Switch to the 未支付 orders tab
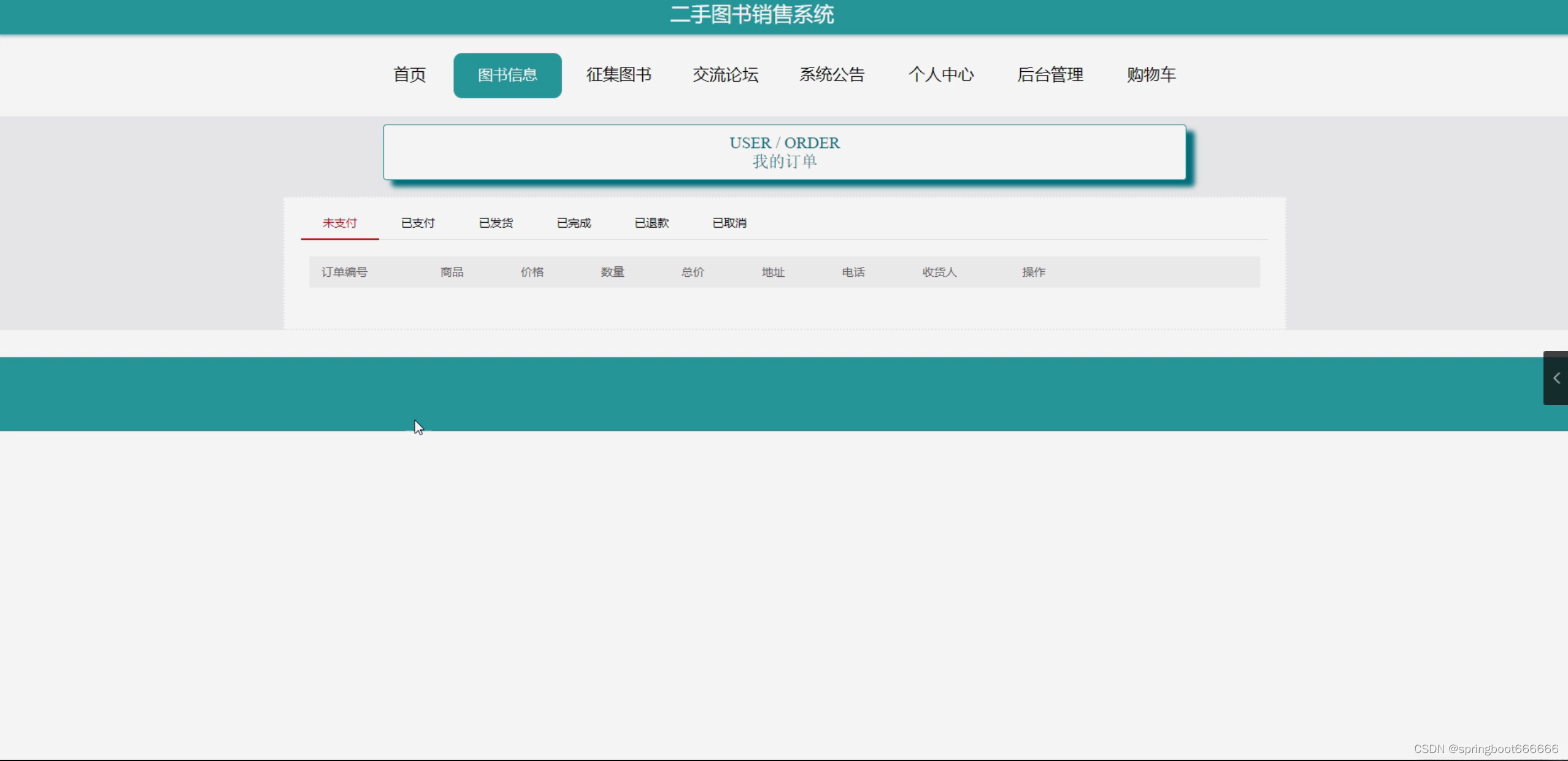Image resolution: width=1568 pixels, height=761 pixels. pos(339,223)
